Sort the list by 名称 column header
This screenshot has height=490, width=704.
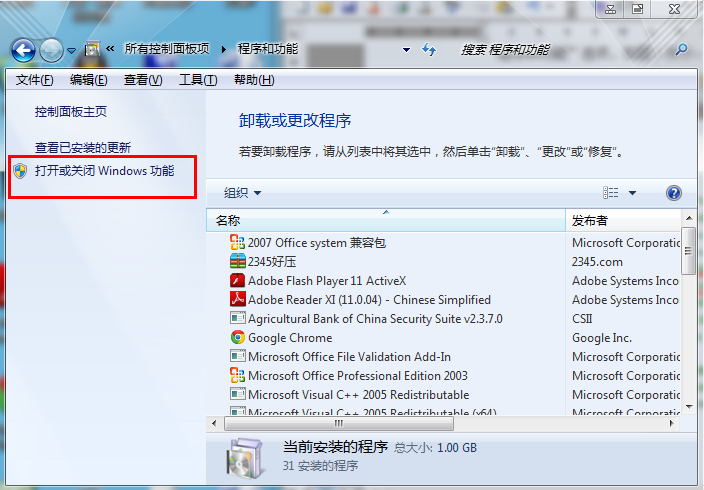pyautogui.click(x=386, y=220)
